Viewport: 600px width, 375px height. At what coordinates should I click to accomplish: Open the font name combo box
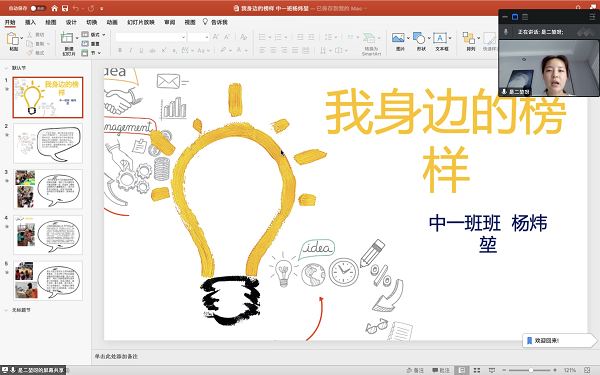tap(151, 37)
